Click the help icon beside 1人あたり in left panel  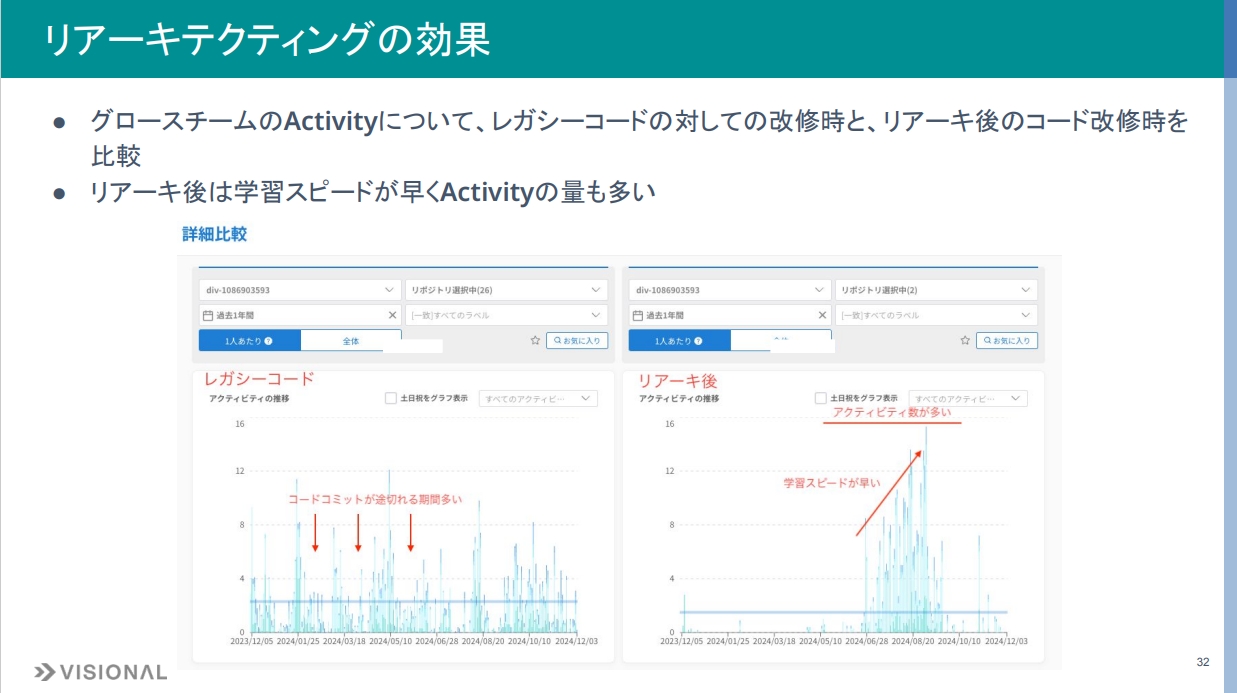coord(268,341)
